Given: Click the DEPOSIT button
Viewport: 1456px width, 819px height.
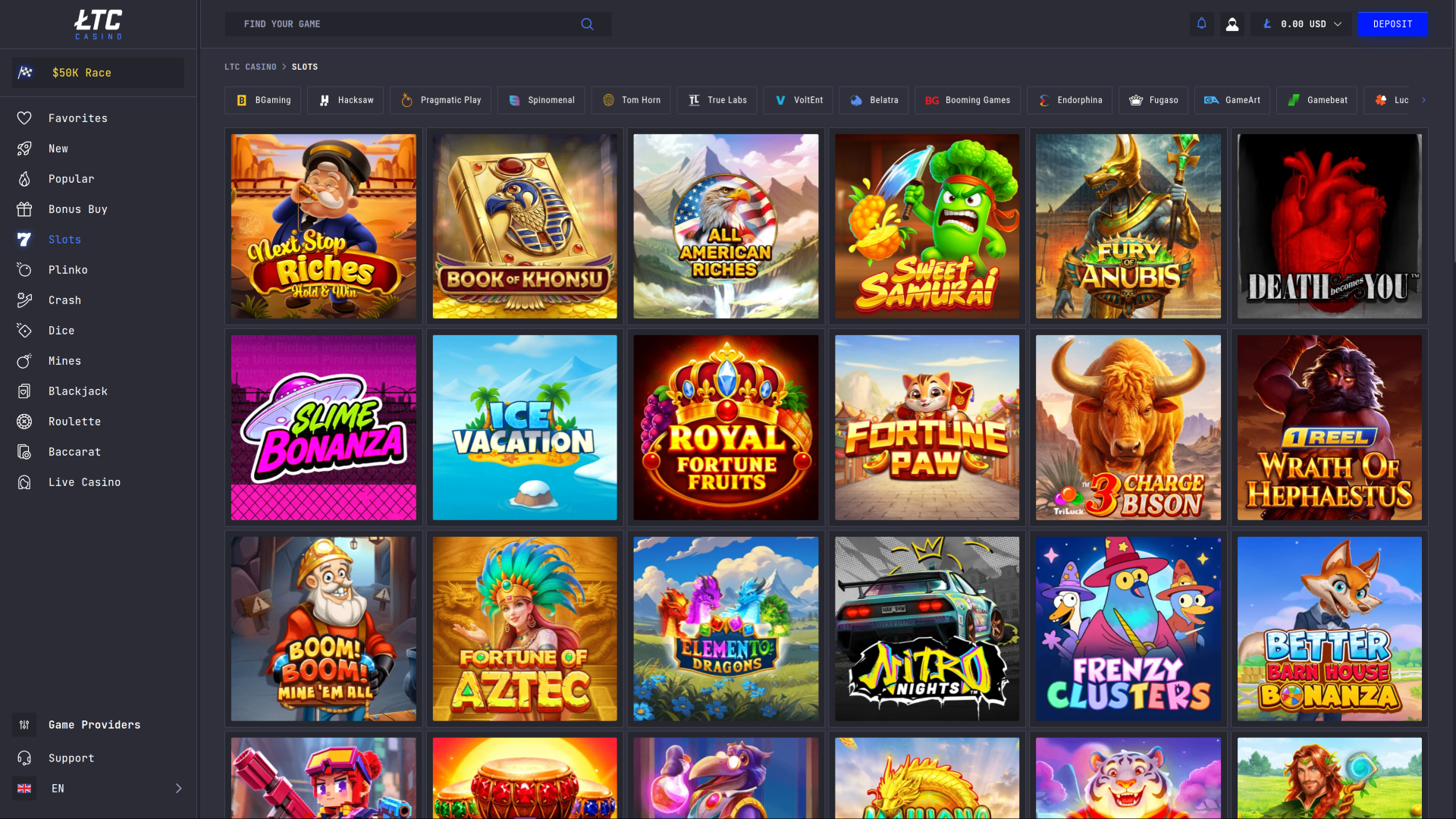Looking at the screenshot, I should tap(1393, 24).
